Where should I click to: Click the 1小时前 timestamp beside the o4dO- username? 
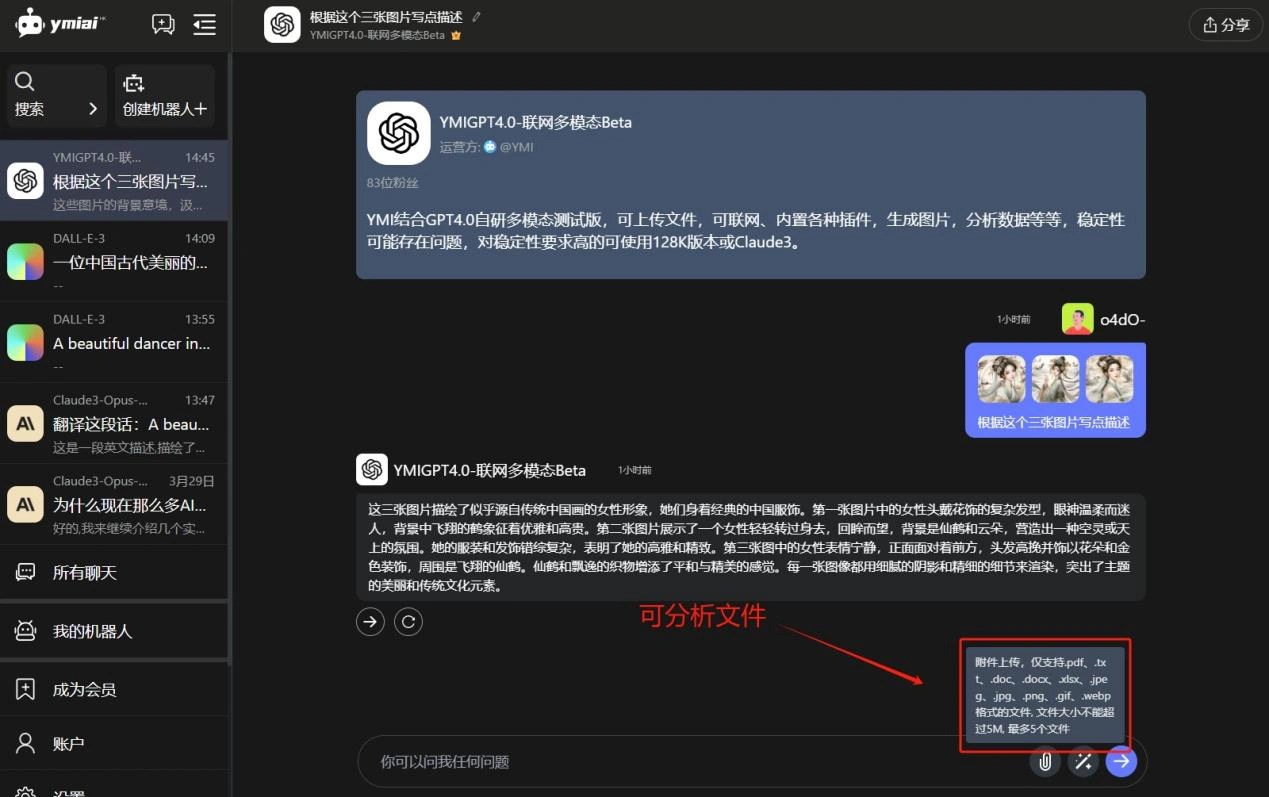[x=1013, y=320]
